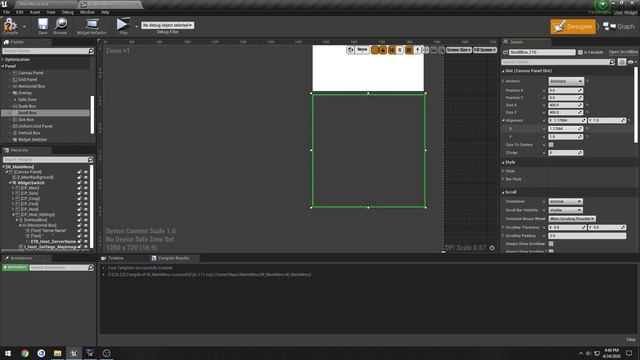Select Widget Switcher in the palette

(x=32, y=140)
